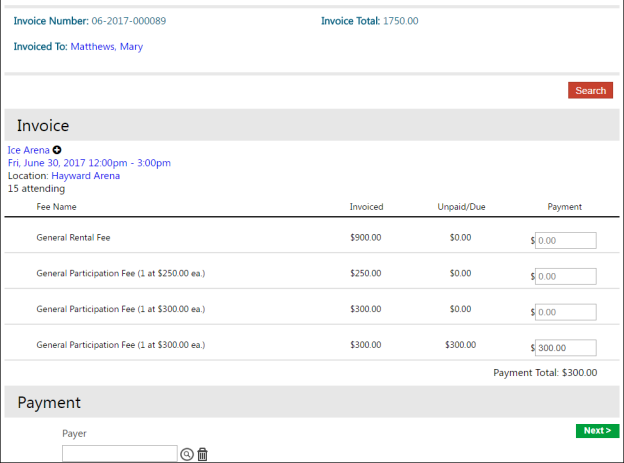
Task: Click the General Rental Fee payment field
Action: (565, 240)
